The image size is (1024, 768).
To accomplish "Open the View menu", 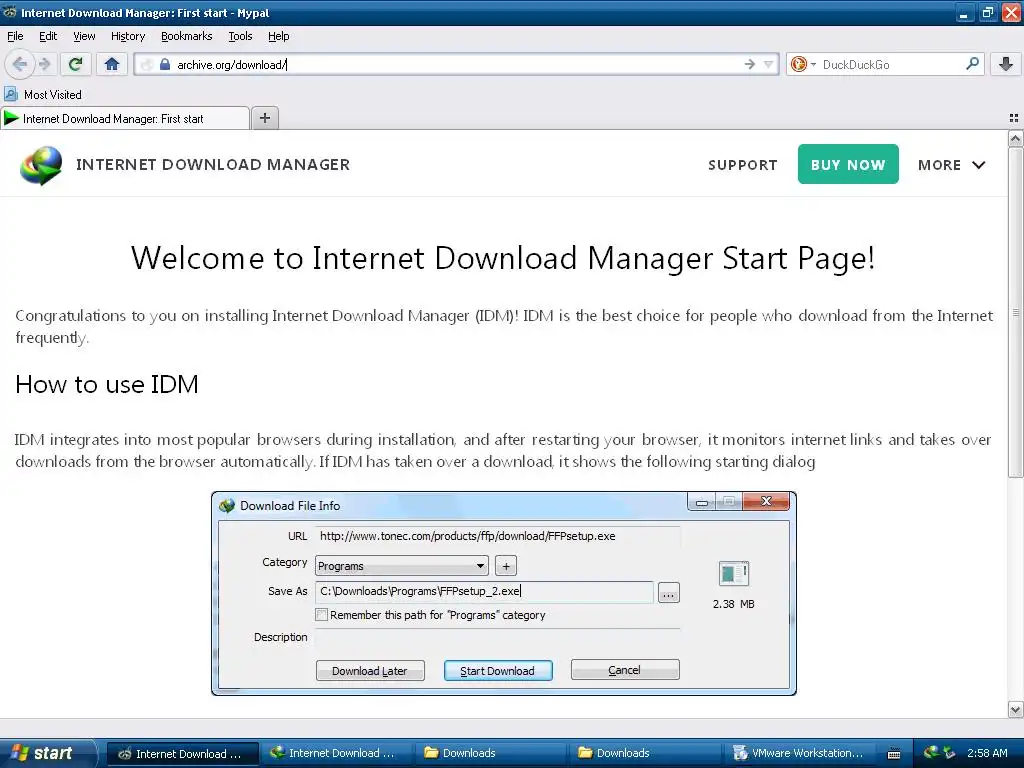I will tap(84, 36).
